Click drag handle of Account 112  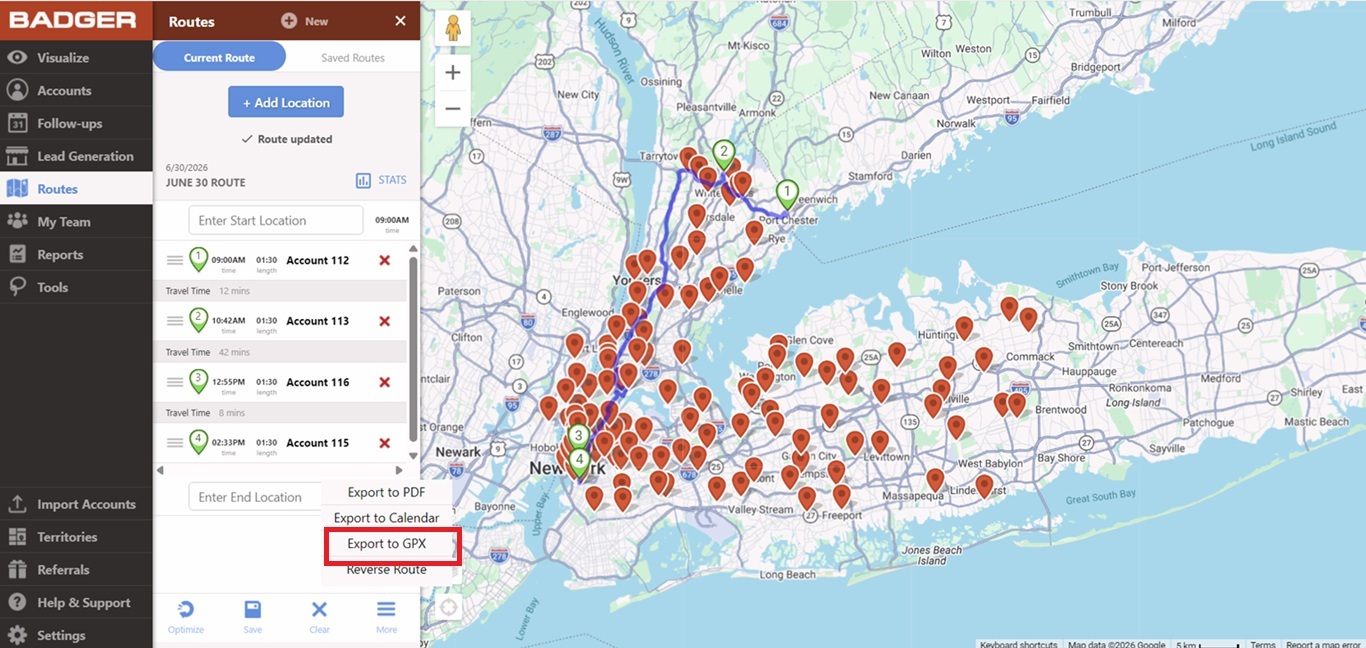point(175,260)
